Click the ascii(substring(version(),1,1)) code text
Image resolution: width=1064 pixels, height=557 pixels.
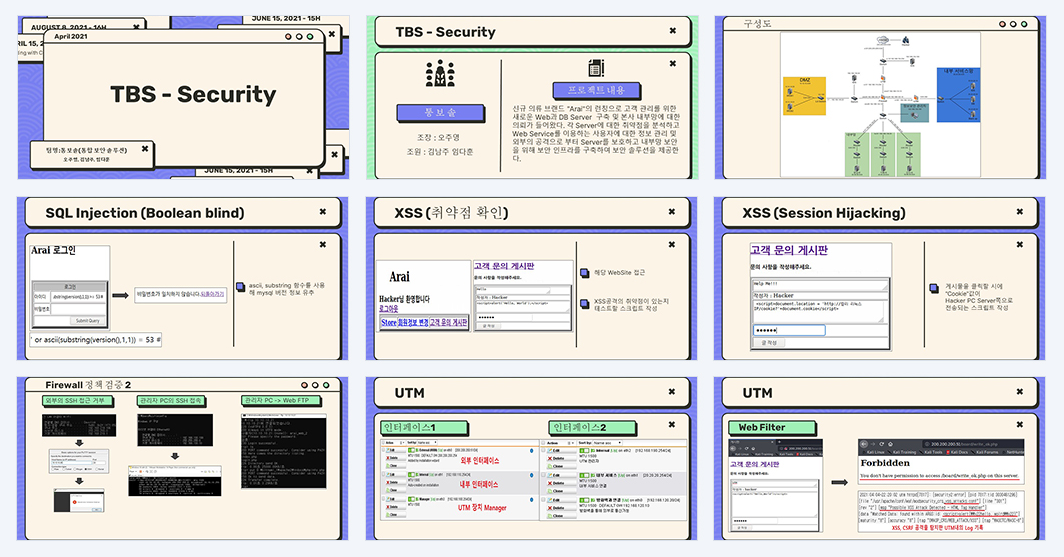(95, 339)
